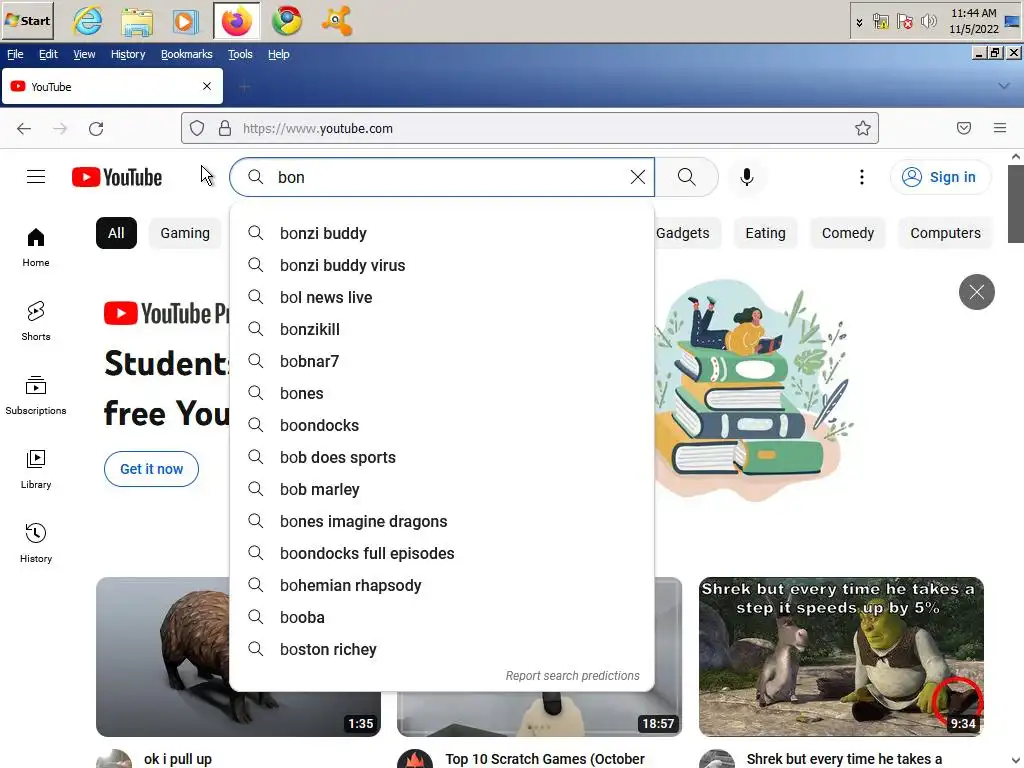Click the magnifier search button
Screen dimensions: 1024x768
686,177
